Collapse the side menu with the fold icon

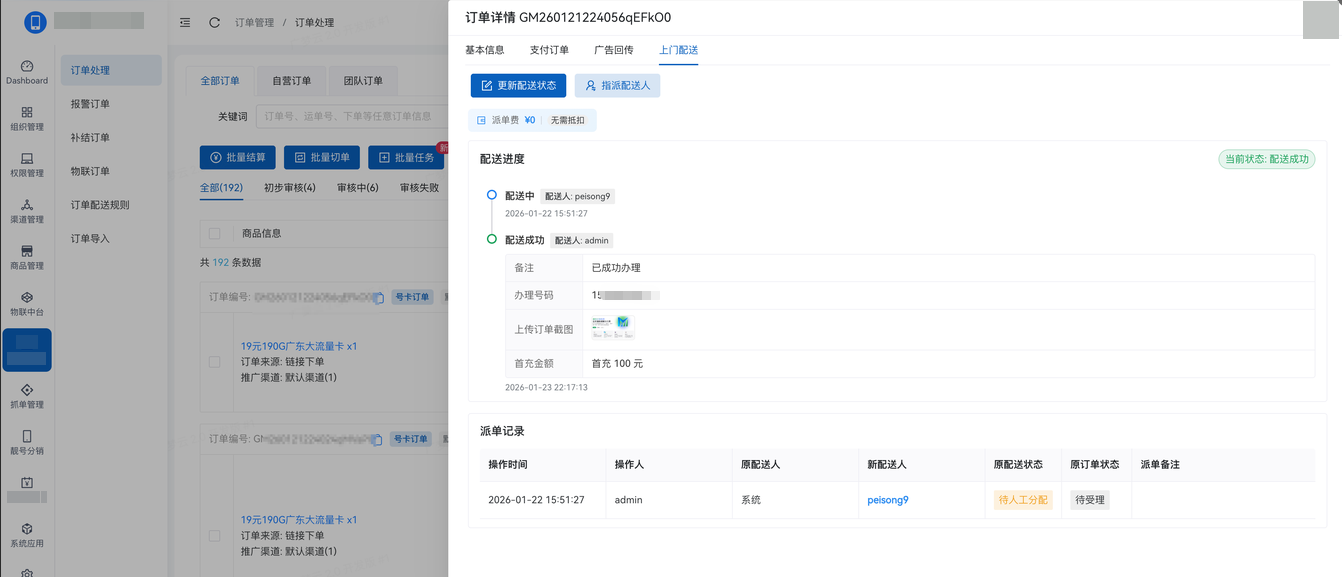pyautogui.click(x=185, y=22)
